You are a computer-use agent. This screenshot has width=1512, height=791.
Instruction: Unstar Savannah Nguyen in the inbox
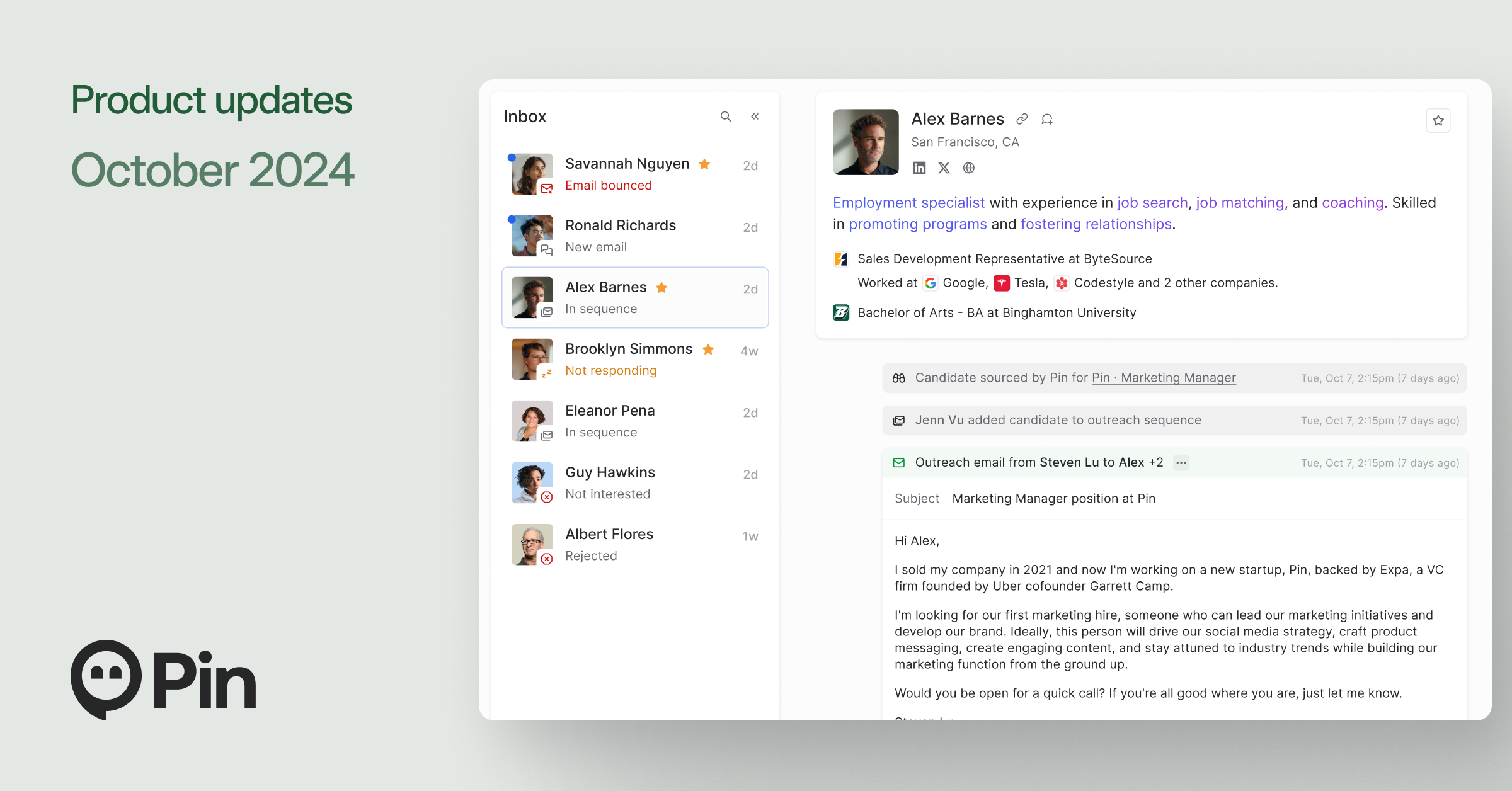[x=705, y=164]
